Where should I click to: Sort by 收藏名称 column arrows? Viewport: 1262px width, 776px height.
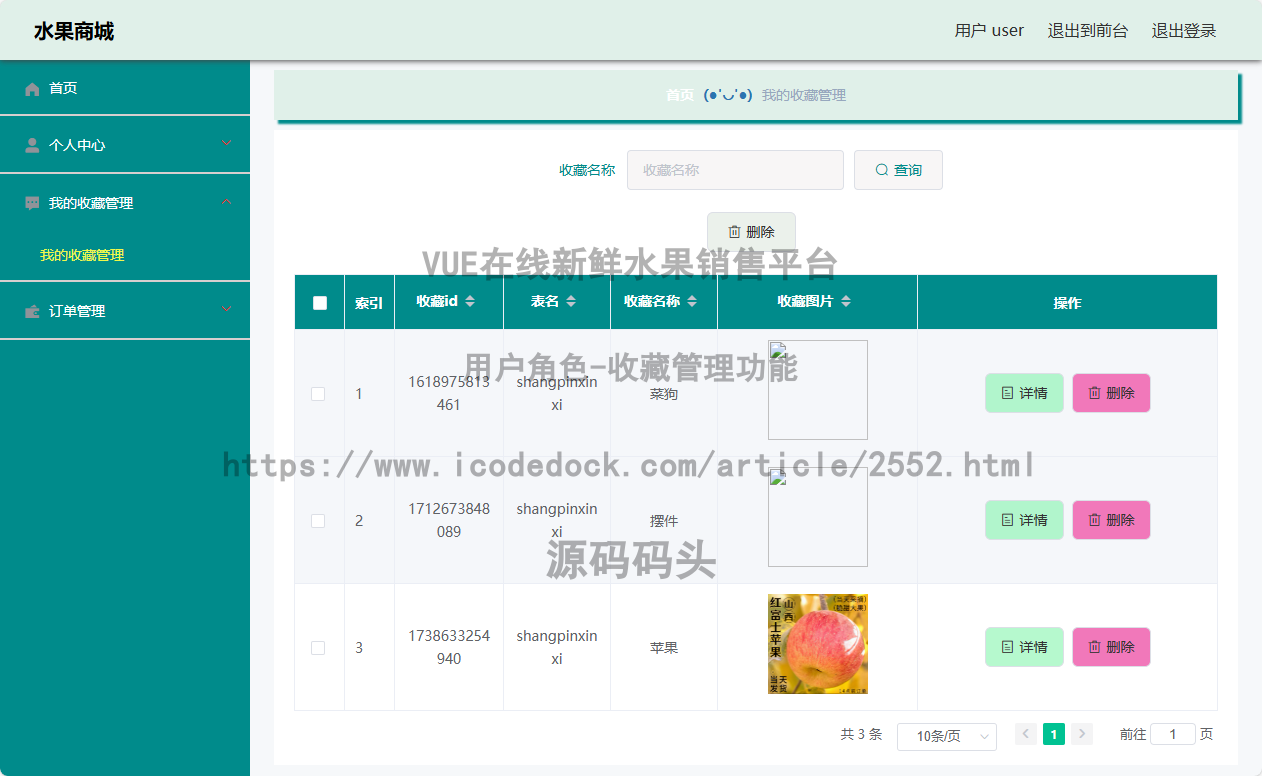coord(692,301)
